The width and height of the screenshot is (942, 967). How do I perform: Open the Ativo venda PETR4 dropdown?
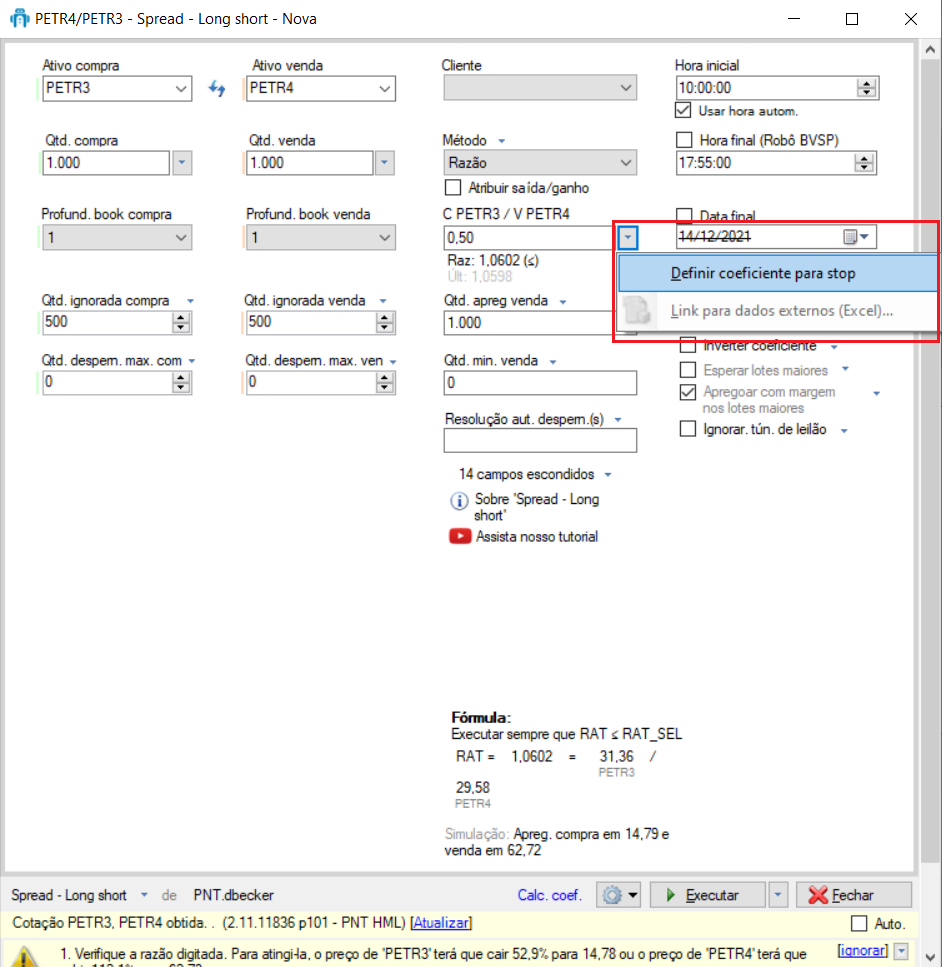384,88
